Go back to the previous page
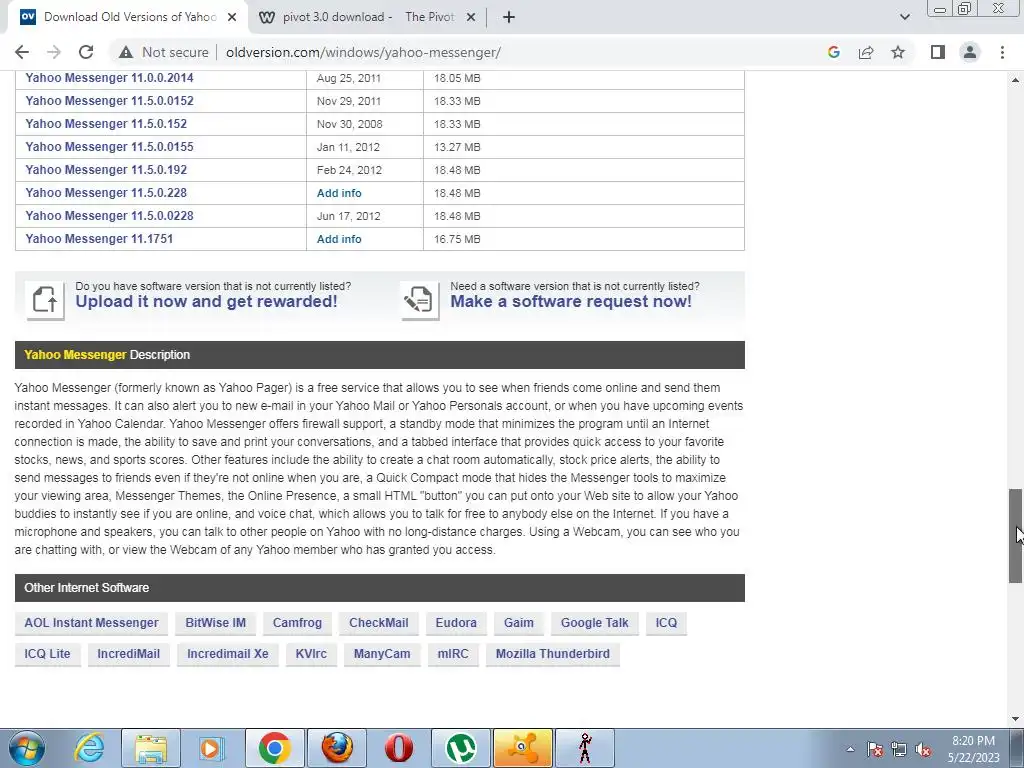This screenshot has width=1024, height=768. (x=22, y=52)
